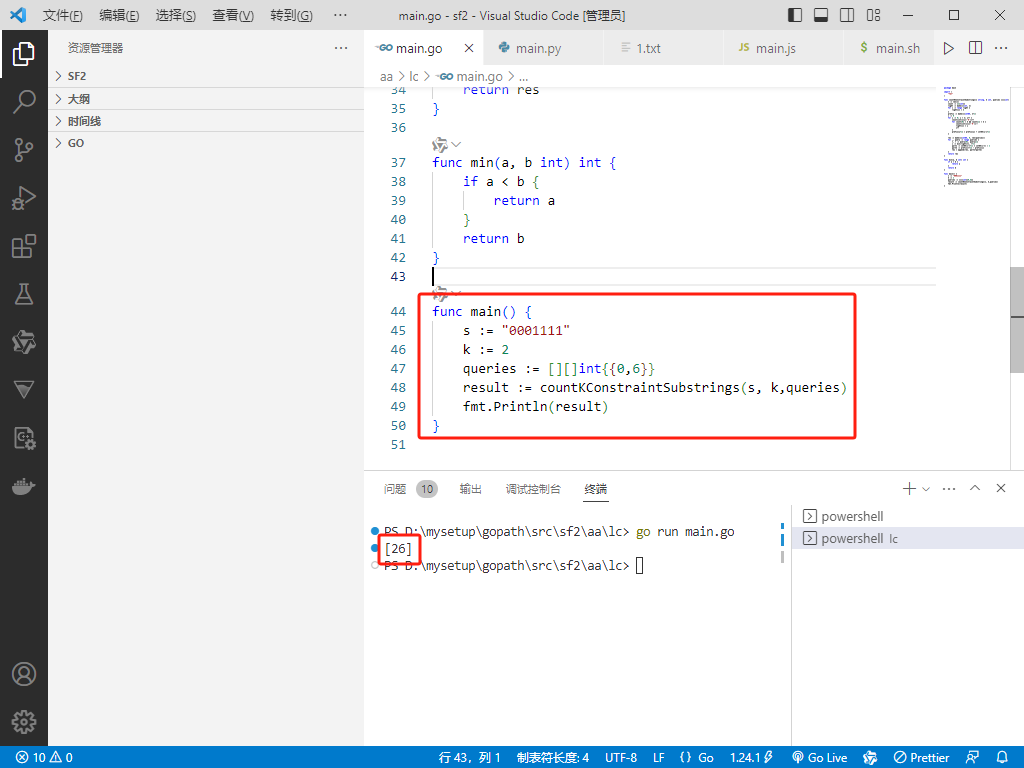
Task: Open the Explorer view in activity bar
Action: coord(24,54)
